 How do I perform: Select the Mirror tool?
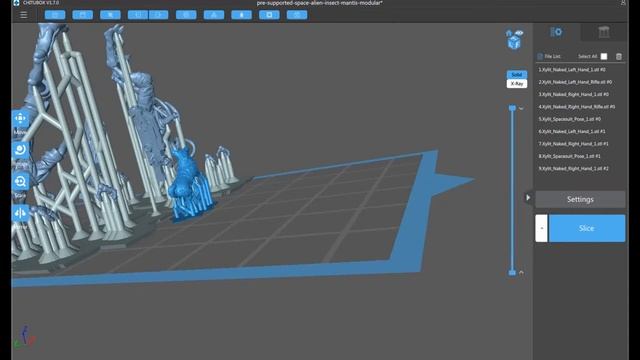[20, 213]
